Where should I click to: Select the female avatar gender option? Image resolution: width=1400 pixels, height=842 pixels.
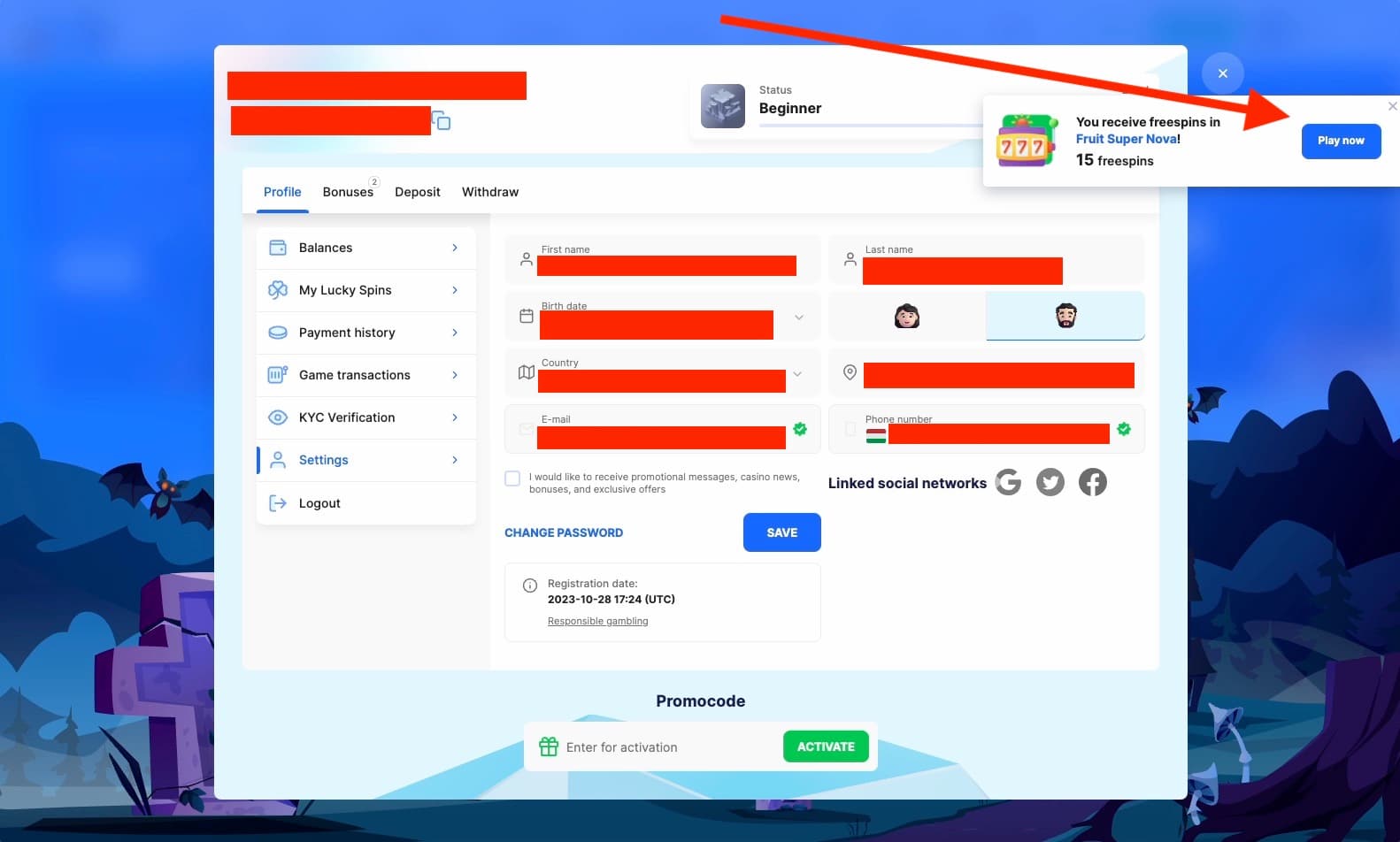pyautogui.click(x=907, y=316)
